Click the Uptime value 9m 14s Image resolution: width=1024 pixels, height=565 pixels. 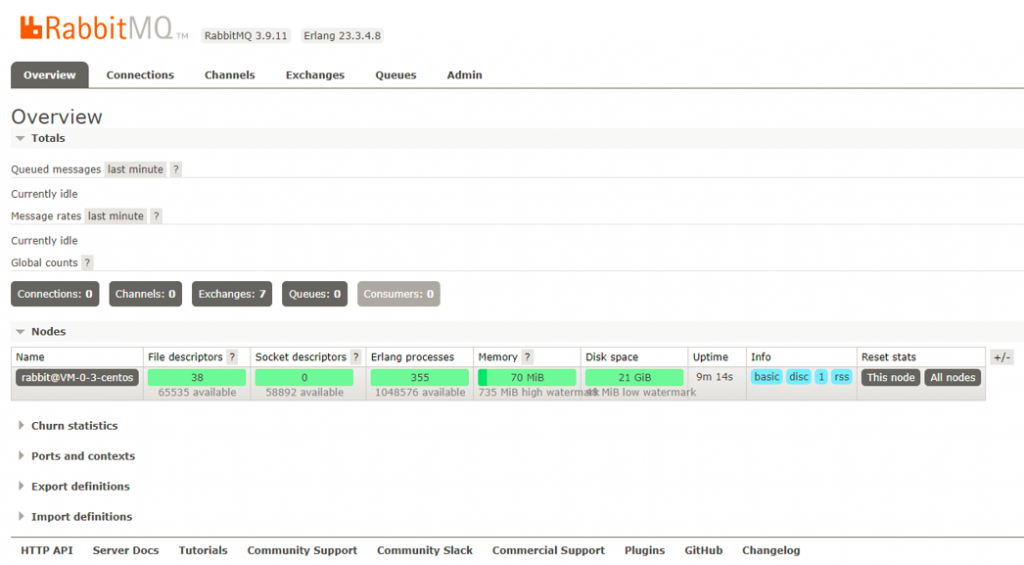(x=714, y=377)
